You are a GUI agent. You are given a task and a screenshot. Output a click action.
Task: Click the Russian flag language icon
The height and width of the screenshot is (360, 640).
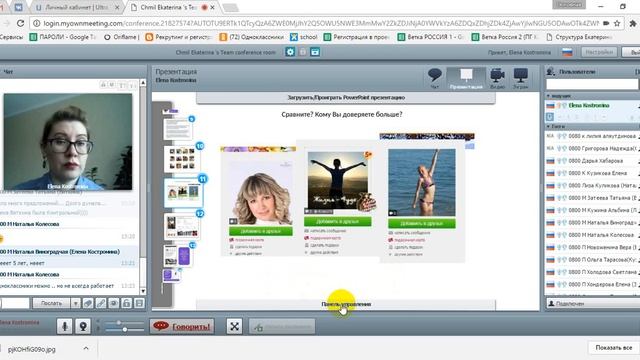coord(567,52)
